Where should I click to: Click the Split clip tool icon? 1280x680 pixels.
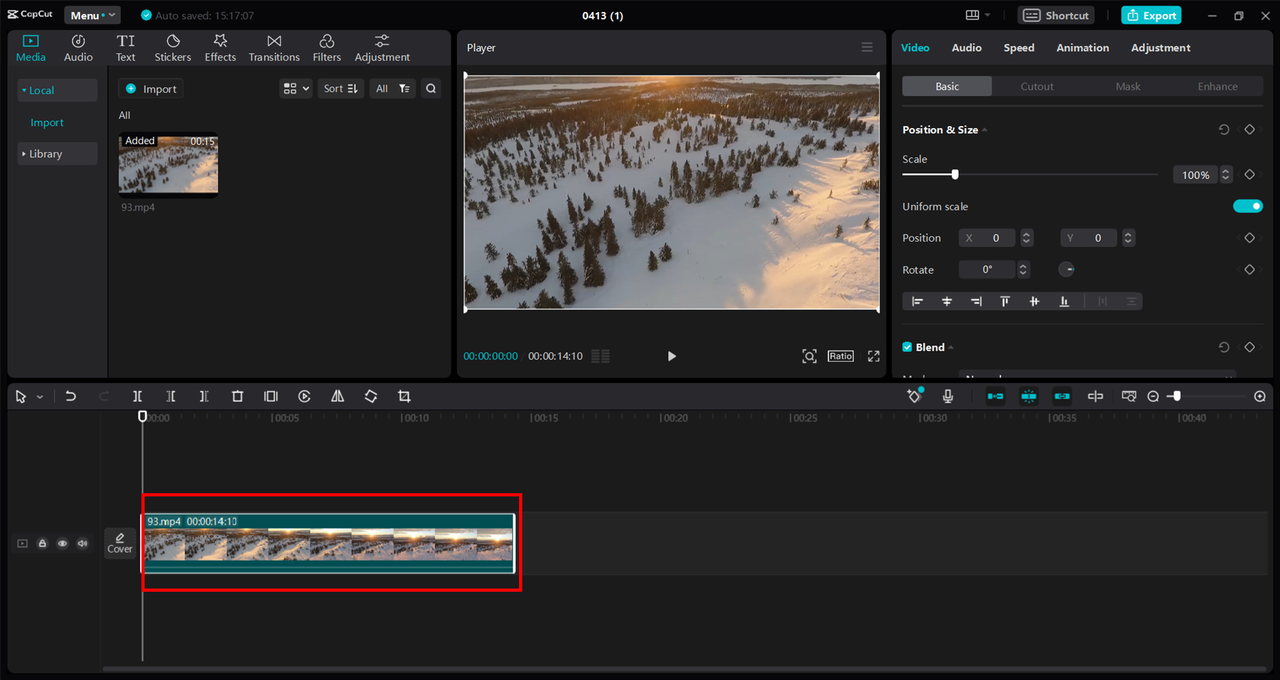click(137, 396)
